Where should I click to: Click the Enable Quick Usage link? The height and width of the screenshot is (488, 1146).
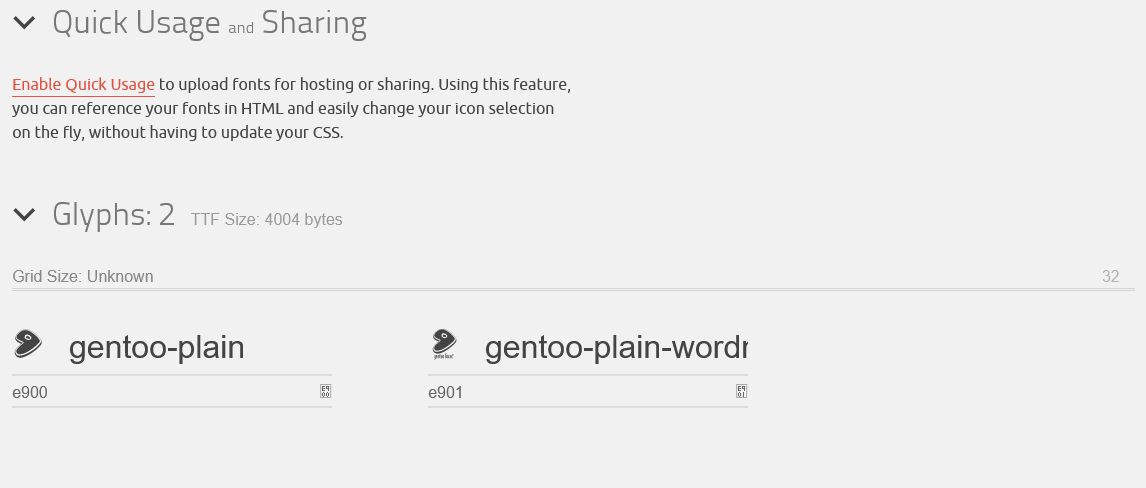point(83,85)
